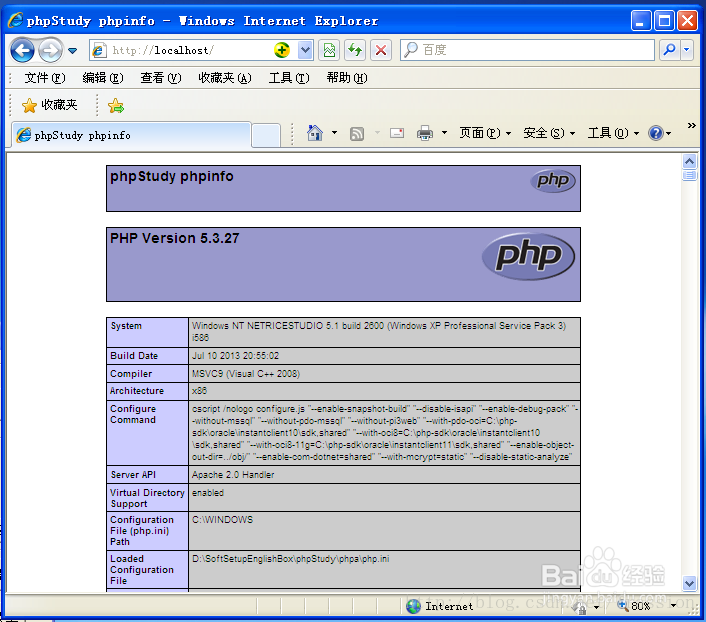
Task: Click the Refresh page icon
Action: coord(355,50)
